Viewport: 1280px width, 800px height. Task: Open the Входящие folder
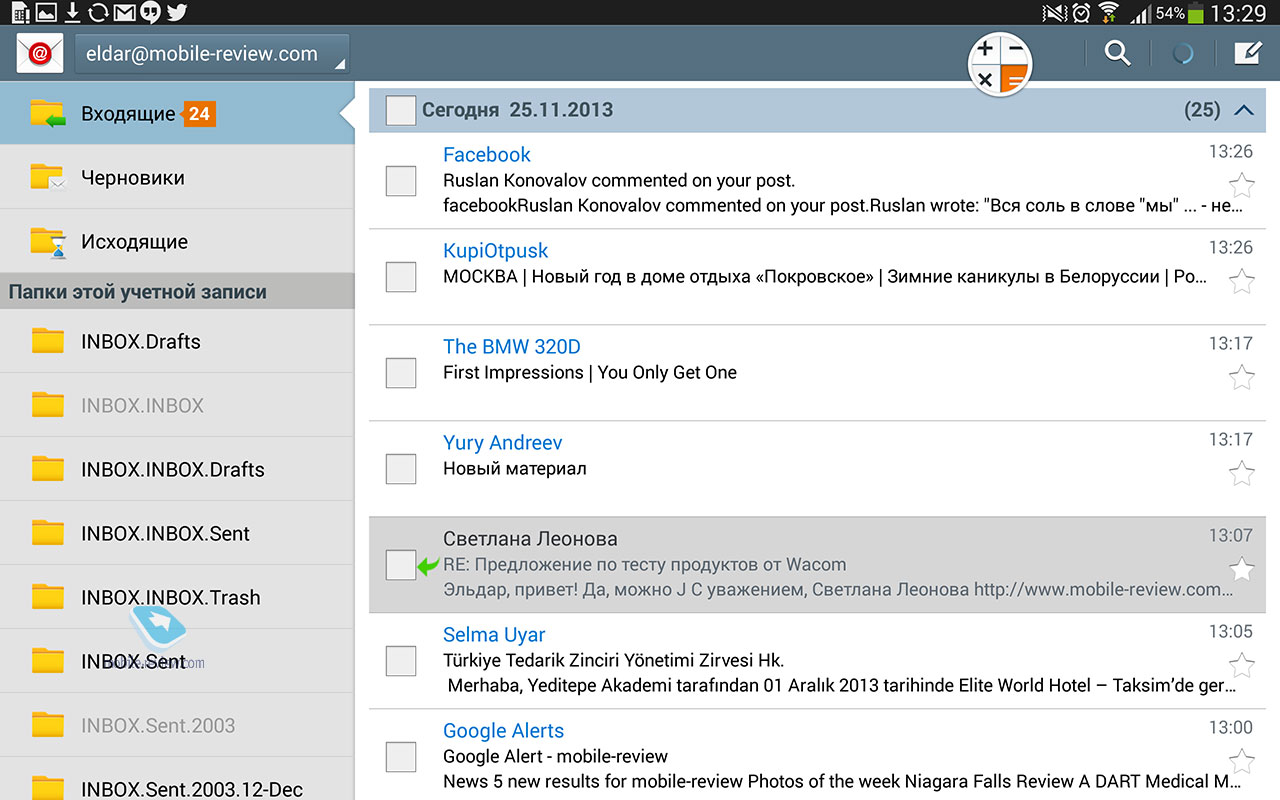pos(177,113)
